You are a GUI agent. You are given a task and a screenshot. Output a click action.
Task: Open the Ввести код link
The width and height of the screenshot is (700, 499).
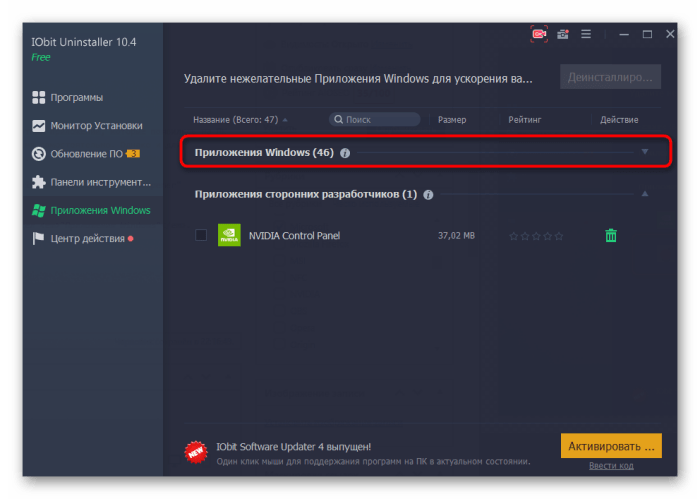pyautogui.click(x=611, y=466)
